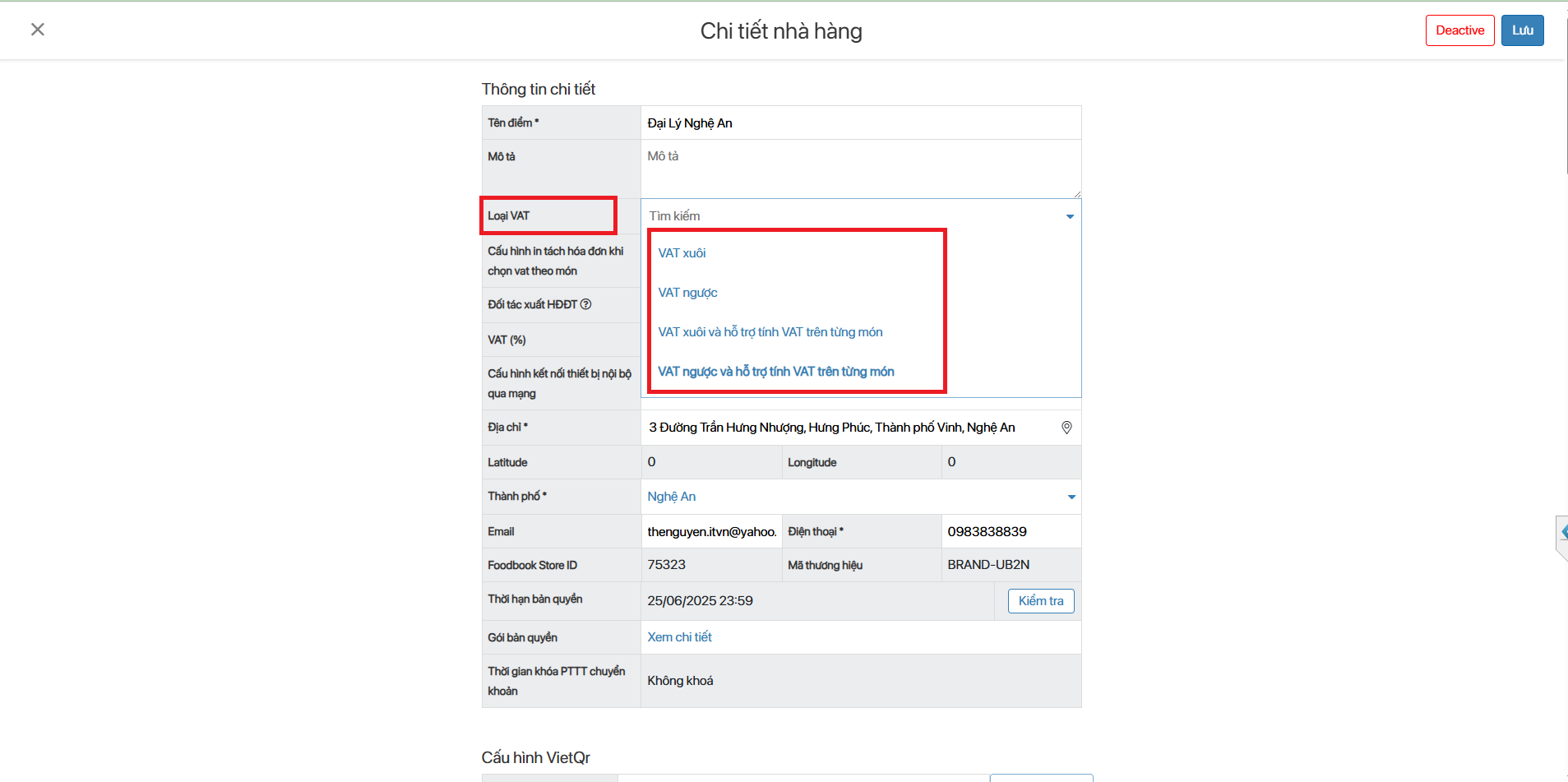This screenshot has height=782, width=1568.
Task: Open the Xem chi tiết link
Action: point(679,637)
